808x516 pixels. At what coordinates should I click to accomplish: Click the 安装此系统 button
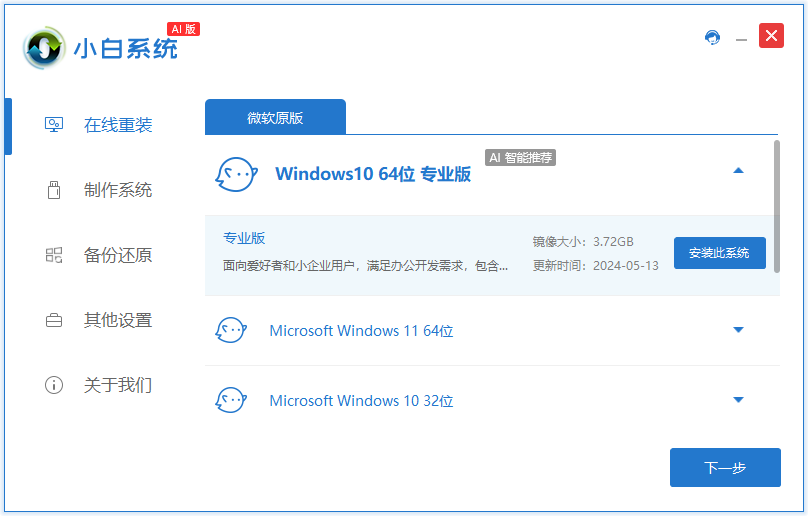tap(719, 253)
